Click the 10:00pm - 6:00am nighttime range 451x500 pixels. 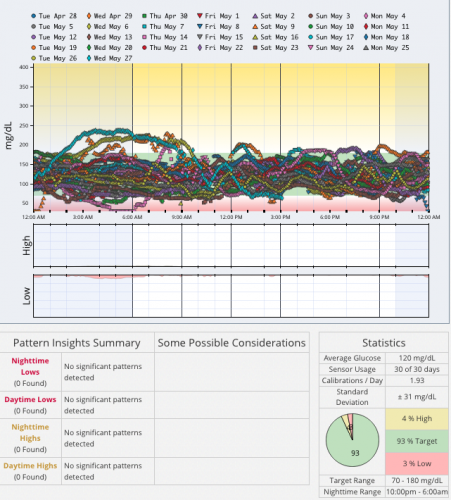[x=417, y=492]
